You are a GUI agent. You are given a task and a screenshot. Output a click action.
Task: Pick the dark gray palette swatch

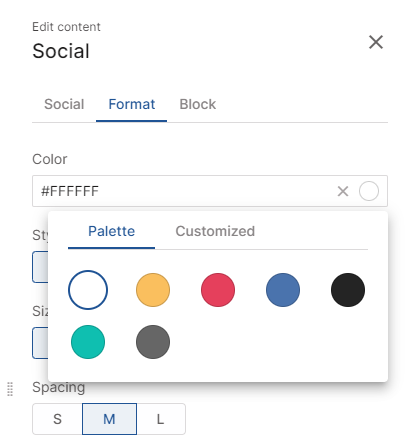pos(153,342)
